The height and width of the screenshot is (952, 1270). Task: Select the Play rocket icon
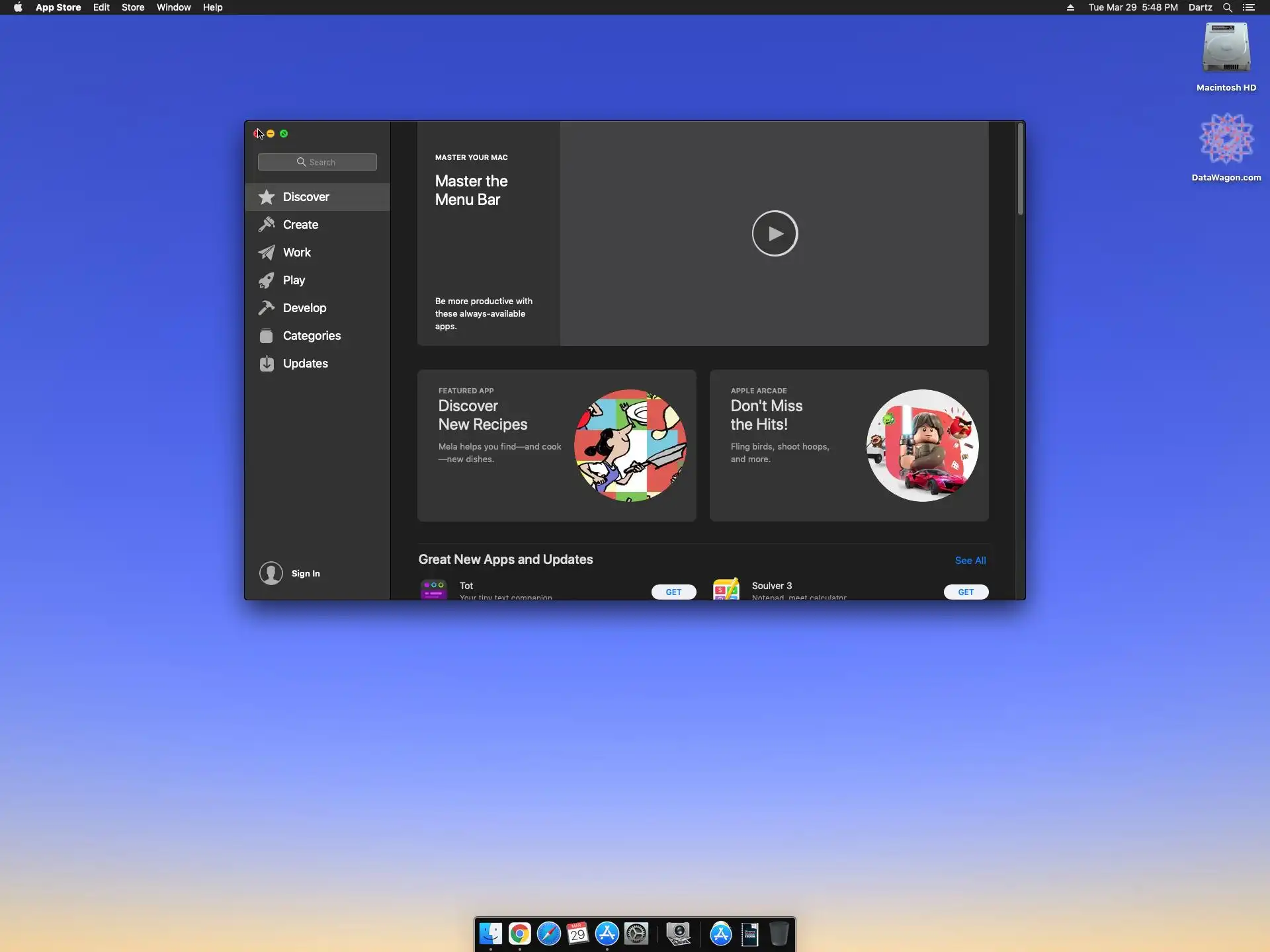(x=267, y=280)
